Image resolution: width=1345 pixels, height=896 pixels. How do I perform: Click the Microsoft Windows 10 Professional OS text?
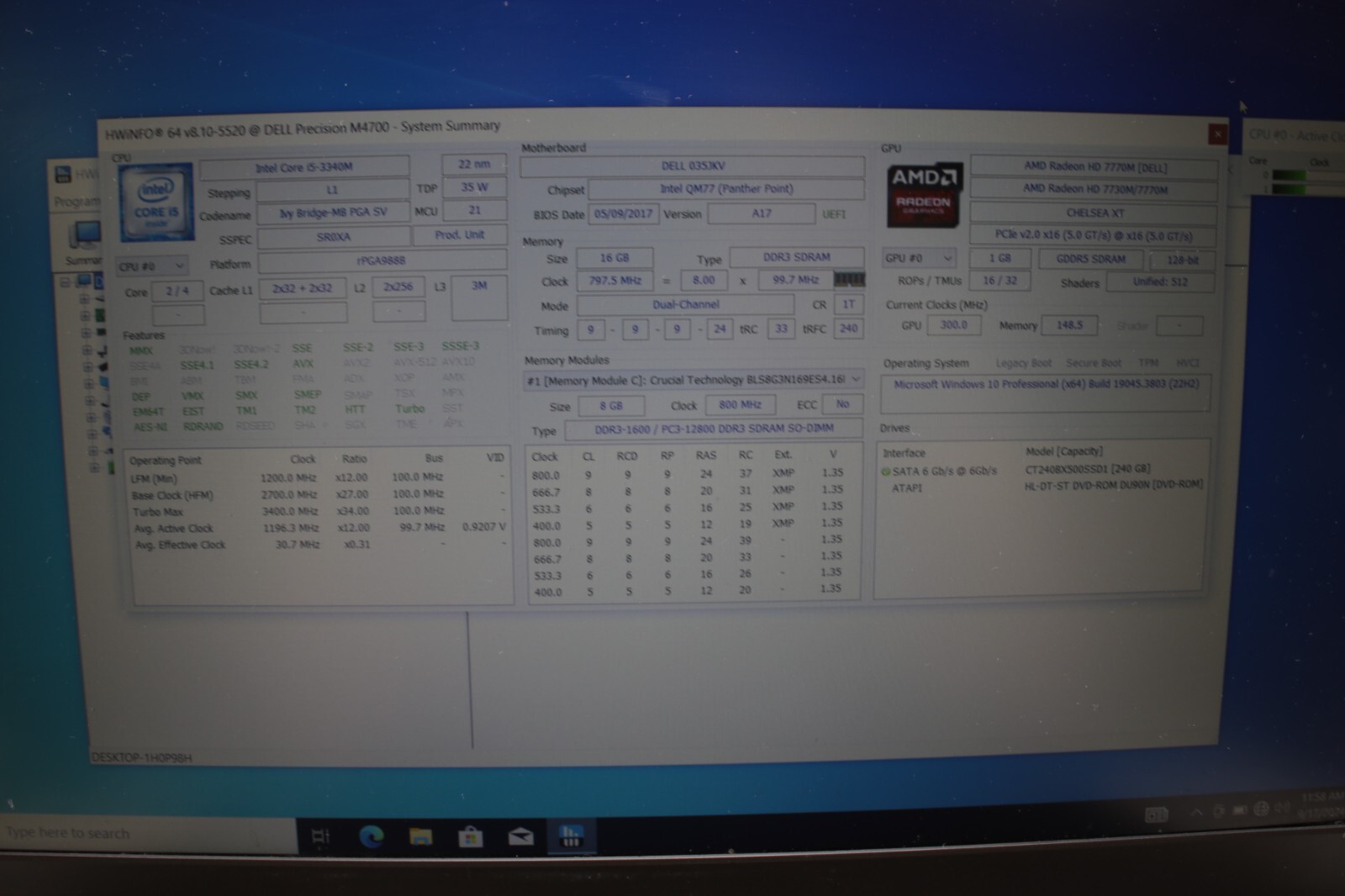tap(1047, 384)
